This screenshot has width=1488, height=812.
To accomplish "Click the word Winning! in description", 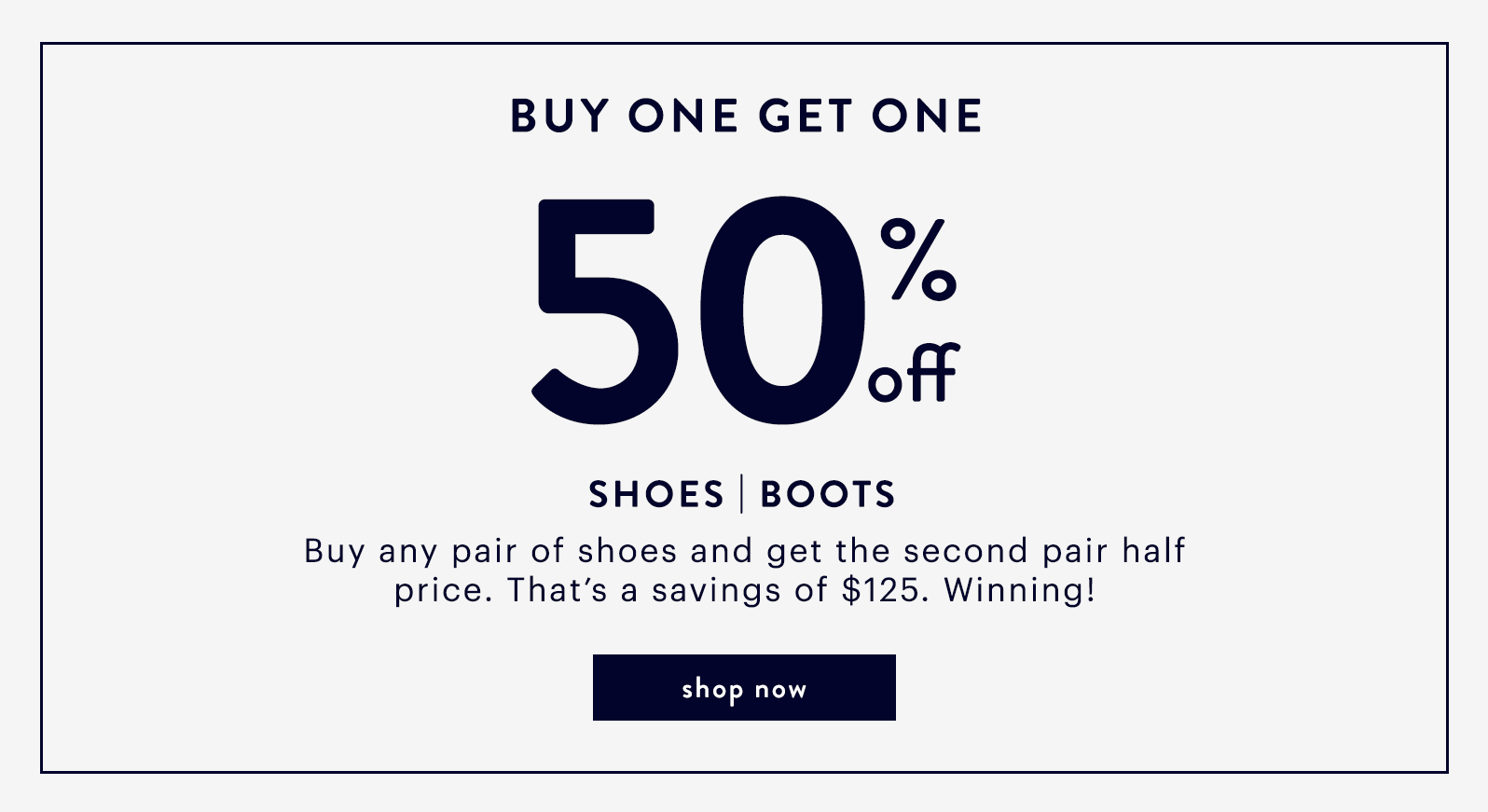I will click(1020, 590).
